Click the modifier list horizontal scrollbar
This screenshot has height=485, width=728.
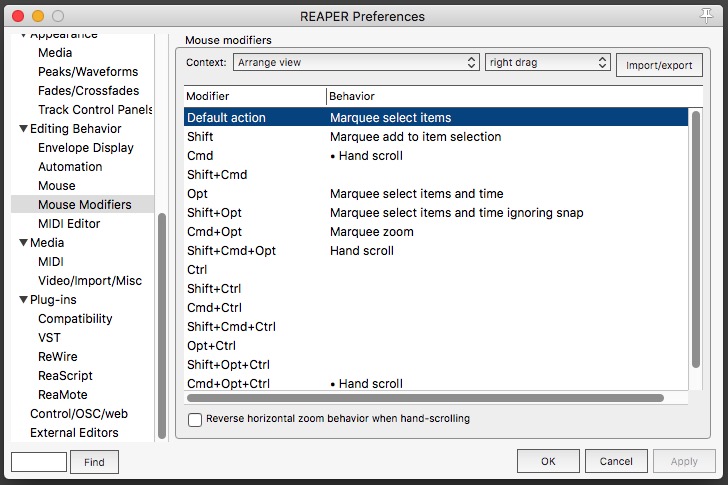pyautogui.click(x=425, y=398)
